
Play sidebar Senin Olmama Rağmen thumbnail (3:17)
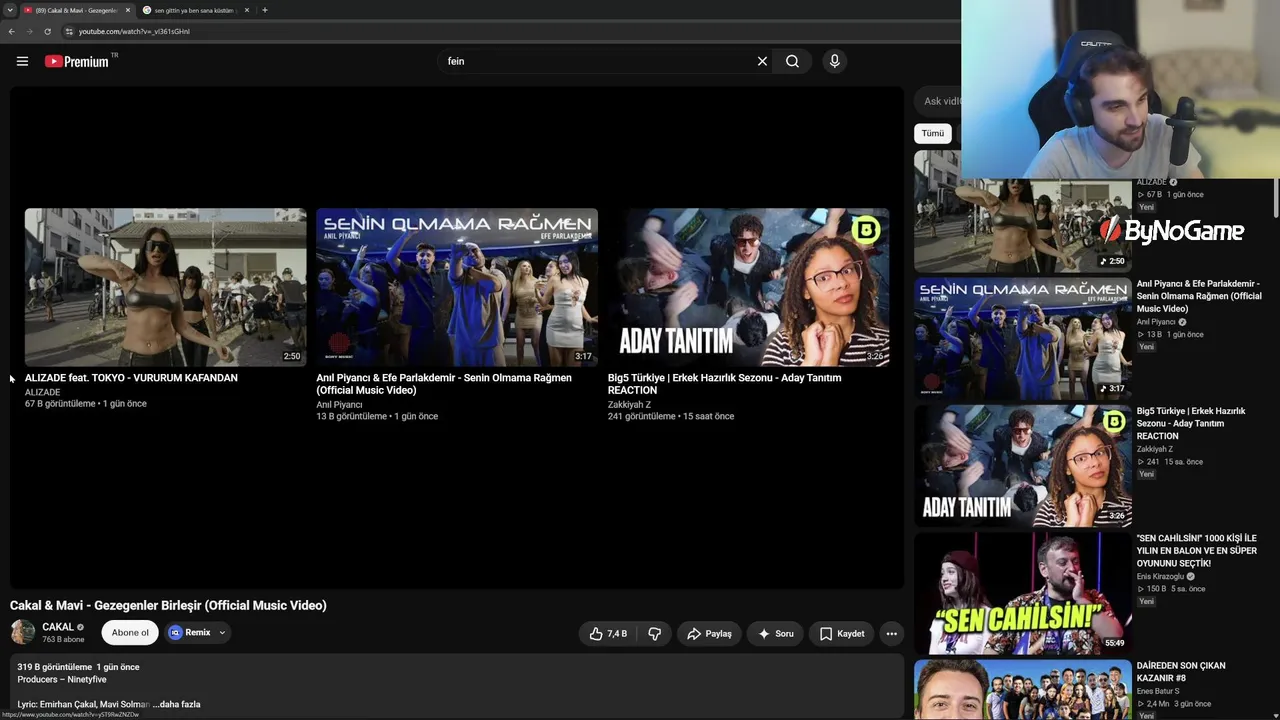tap(1023, 339)
